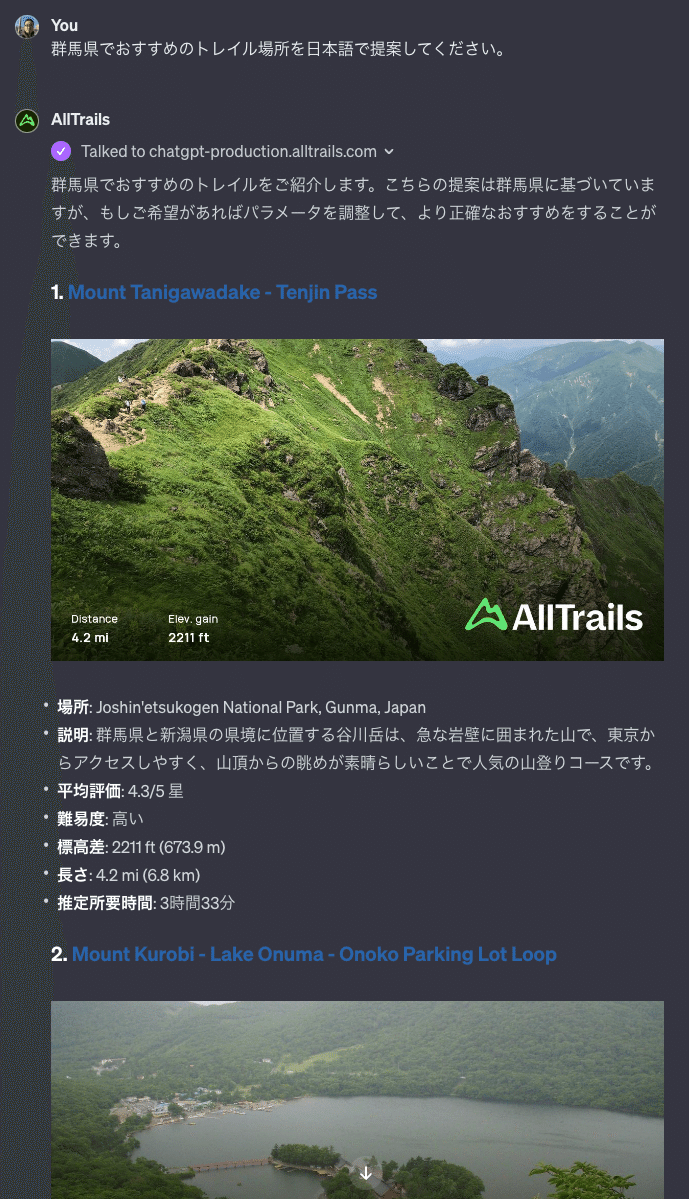Viewport: 689px width, 1199px height.
Task: Click the 'You' sender name
Action: (64, 25)
